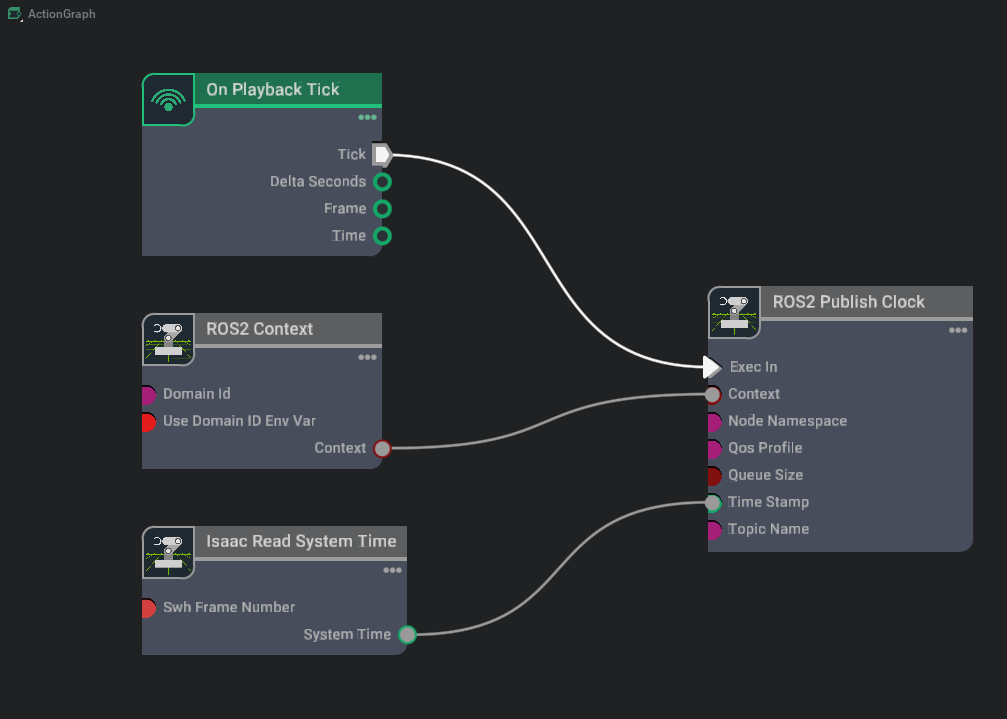Open the ROS2 Context three-dot menu
1007x719 pixels.
[367, 358]
